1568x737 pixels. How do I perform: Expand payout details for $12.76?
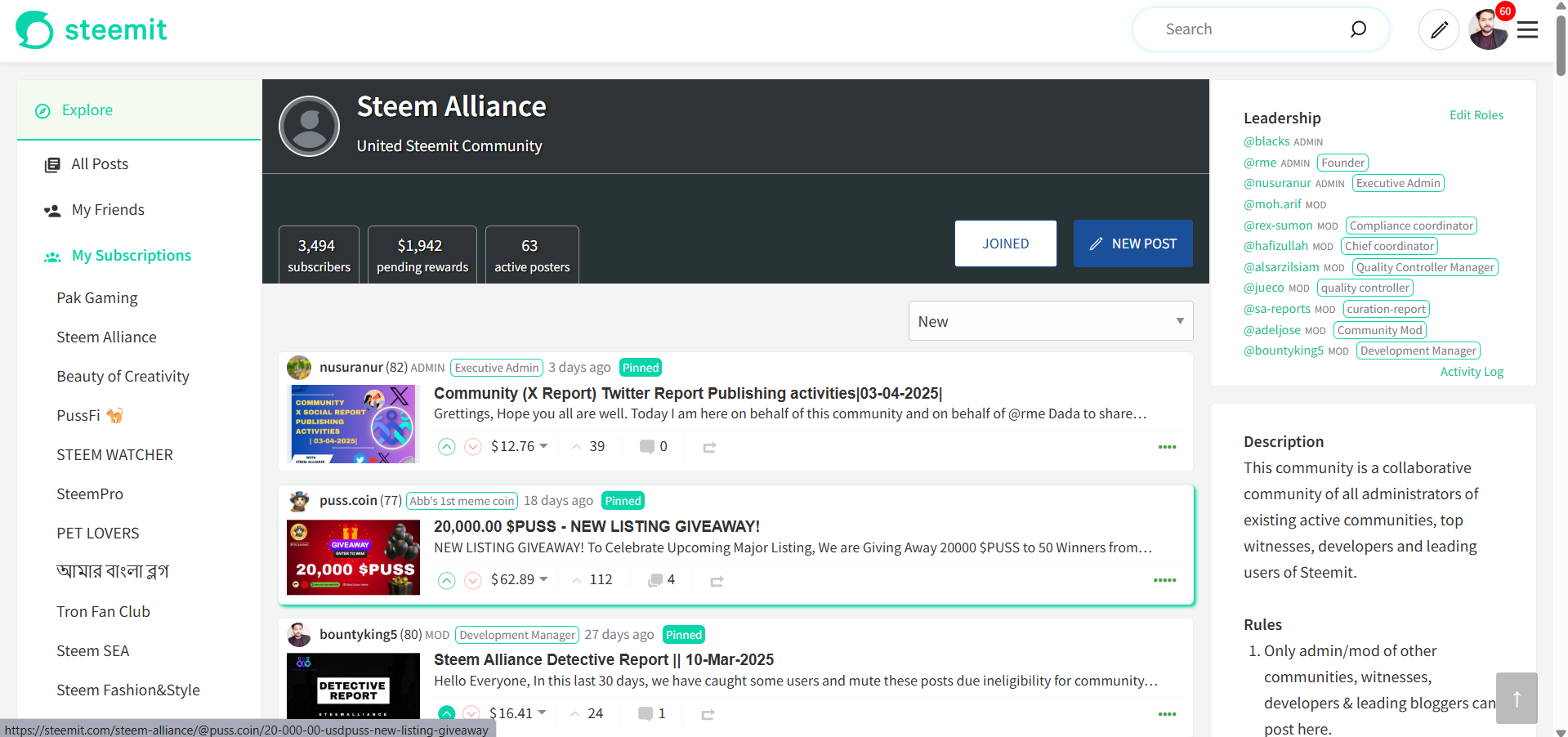click(520, 446)
